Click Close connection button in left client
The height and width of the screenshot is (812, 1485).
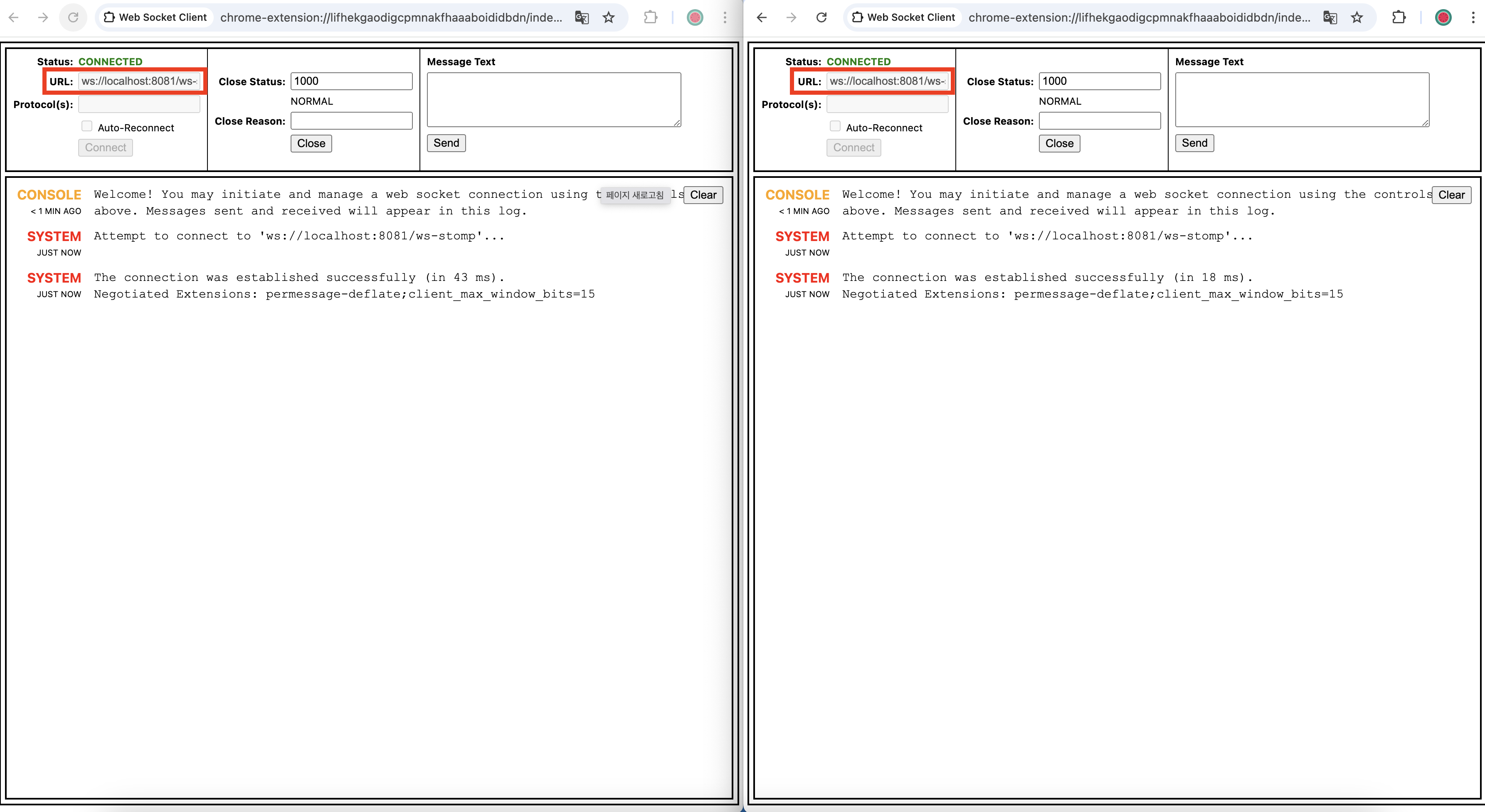pos(311,143)
